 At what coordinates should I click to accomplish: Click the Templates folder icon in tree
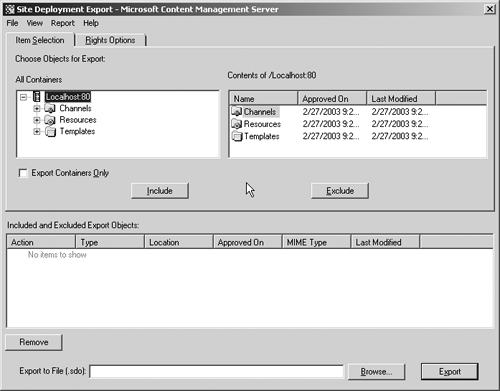tap(50, 132)
